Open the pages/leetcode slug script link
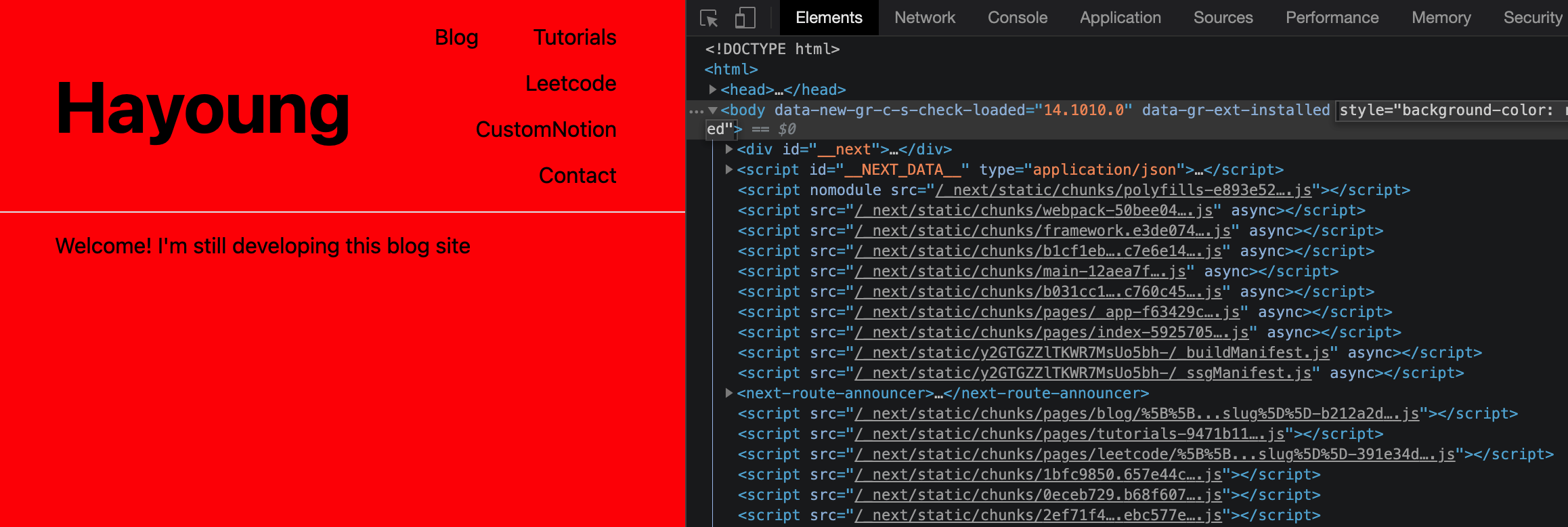The width and height of the screenshot is (1568, 527). tap(1155, 455)
